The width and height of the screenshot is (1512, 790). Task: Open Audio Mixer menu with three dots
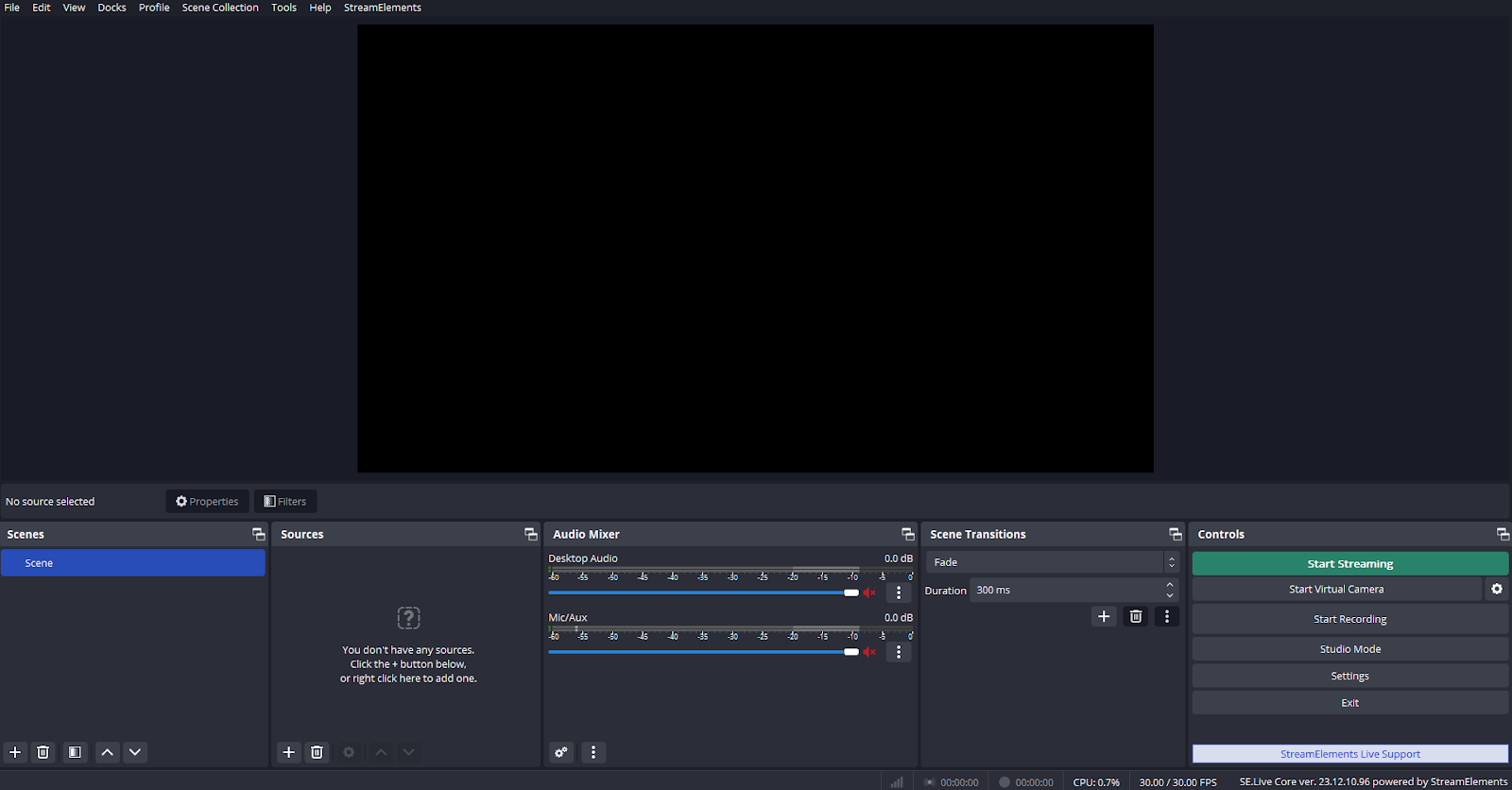(x=593, y=752)
